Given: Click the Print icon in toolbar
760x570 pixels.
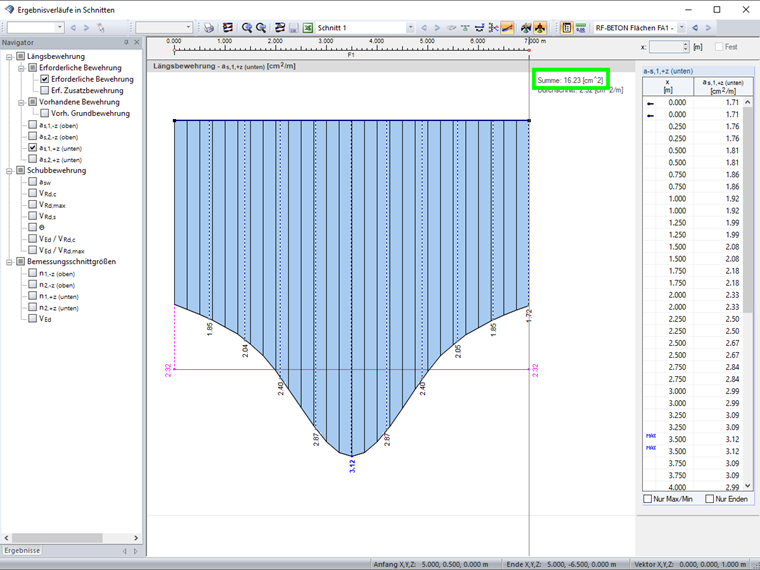Looking at the screenshot, I should [x=209, y=28].
